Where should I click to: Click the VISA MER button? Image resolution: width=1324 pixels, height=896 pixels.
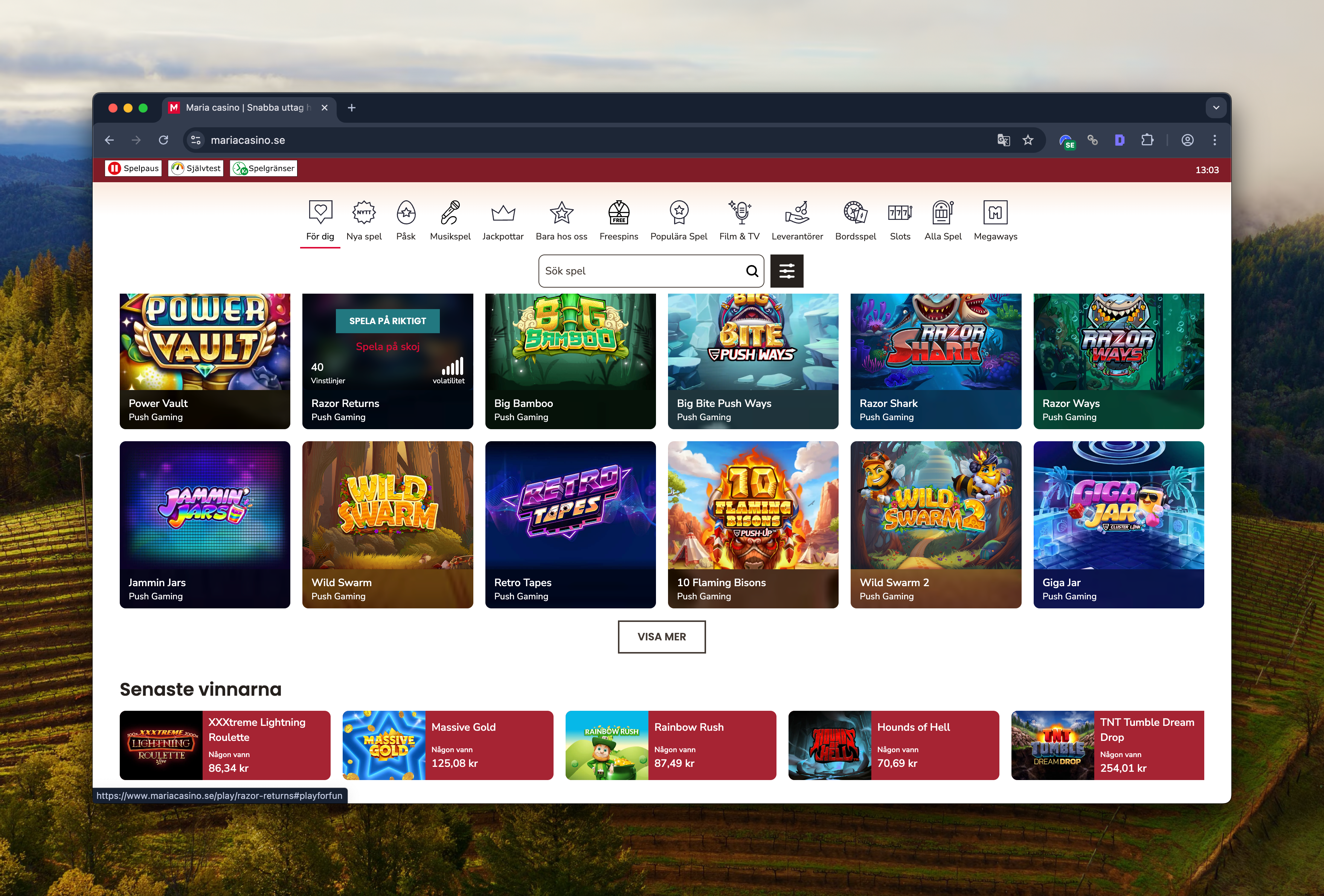tap(661, 637)
